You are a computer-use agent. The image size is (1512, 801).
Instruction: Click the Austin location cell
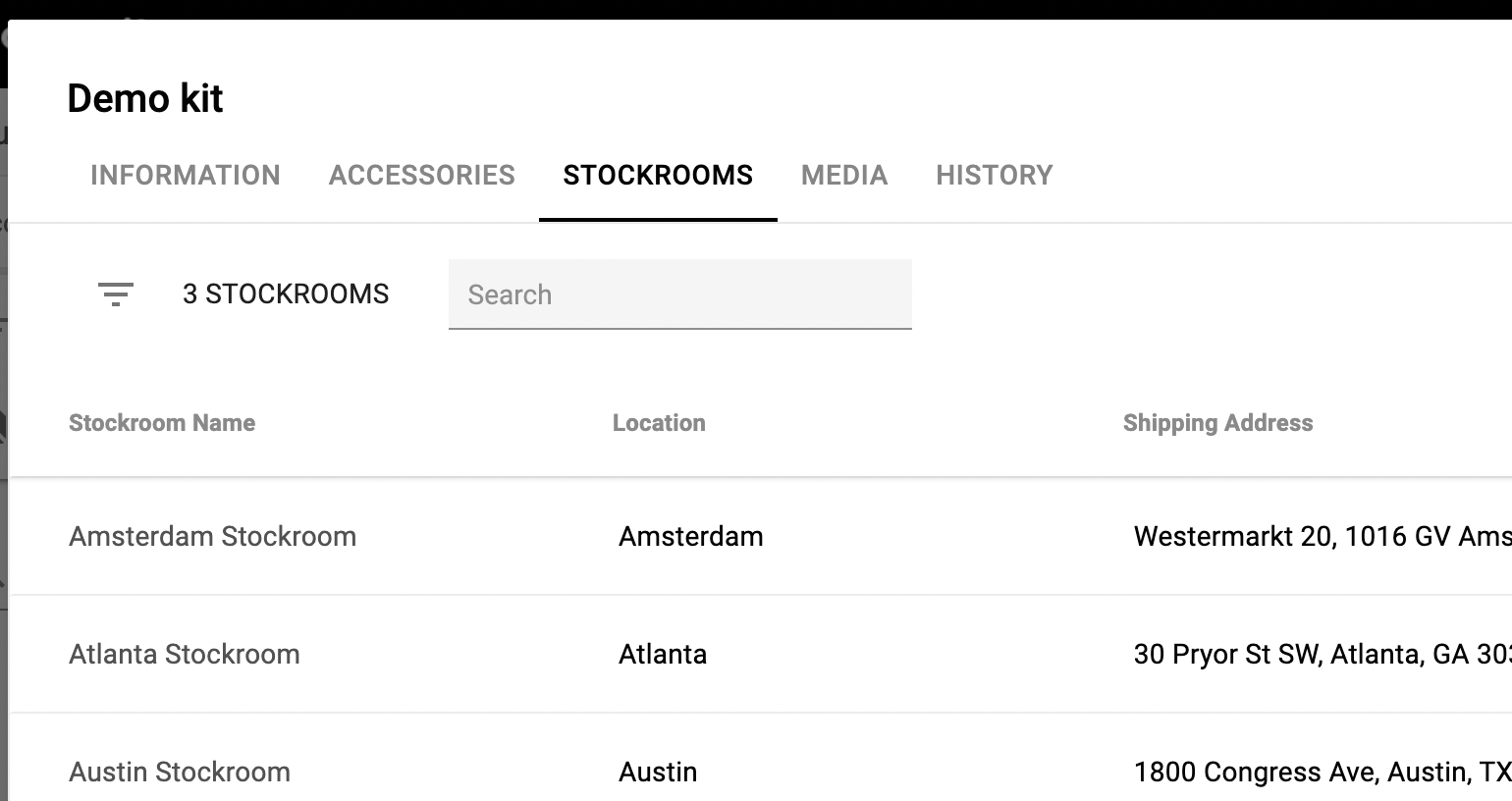tap(658, 773)
